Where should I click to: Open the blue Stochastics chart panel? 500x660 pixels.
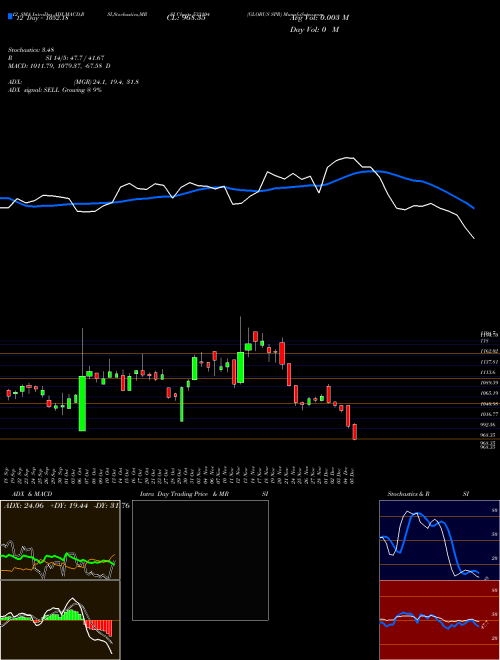439,540
